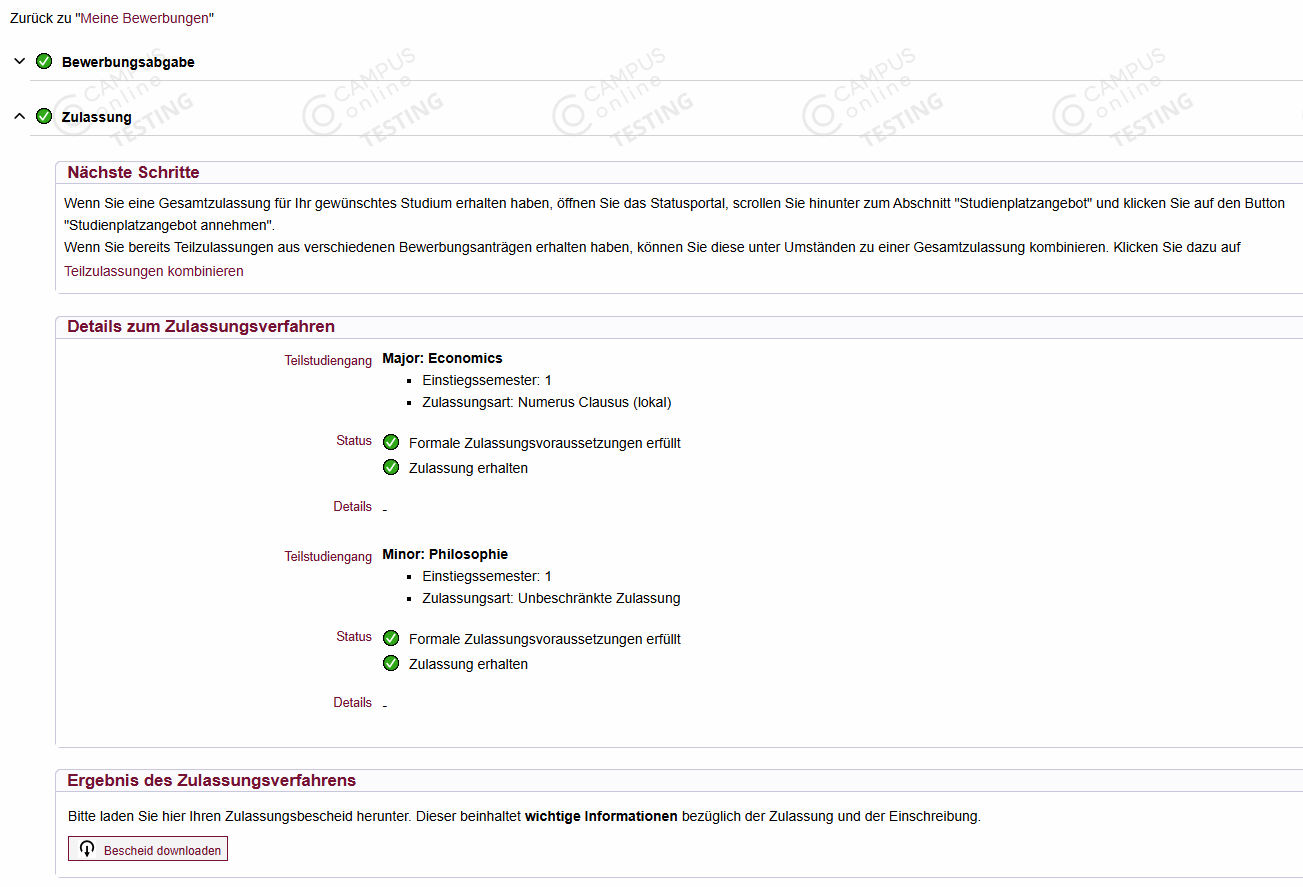Click "Details zum Zulassungsverfahren" heading
The height and width of the screenshot is (887, 1303).
point(201,326)
